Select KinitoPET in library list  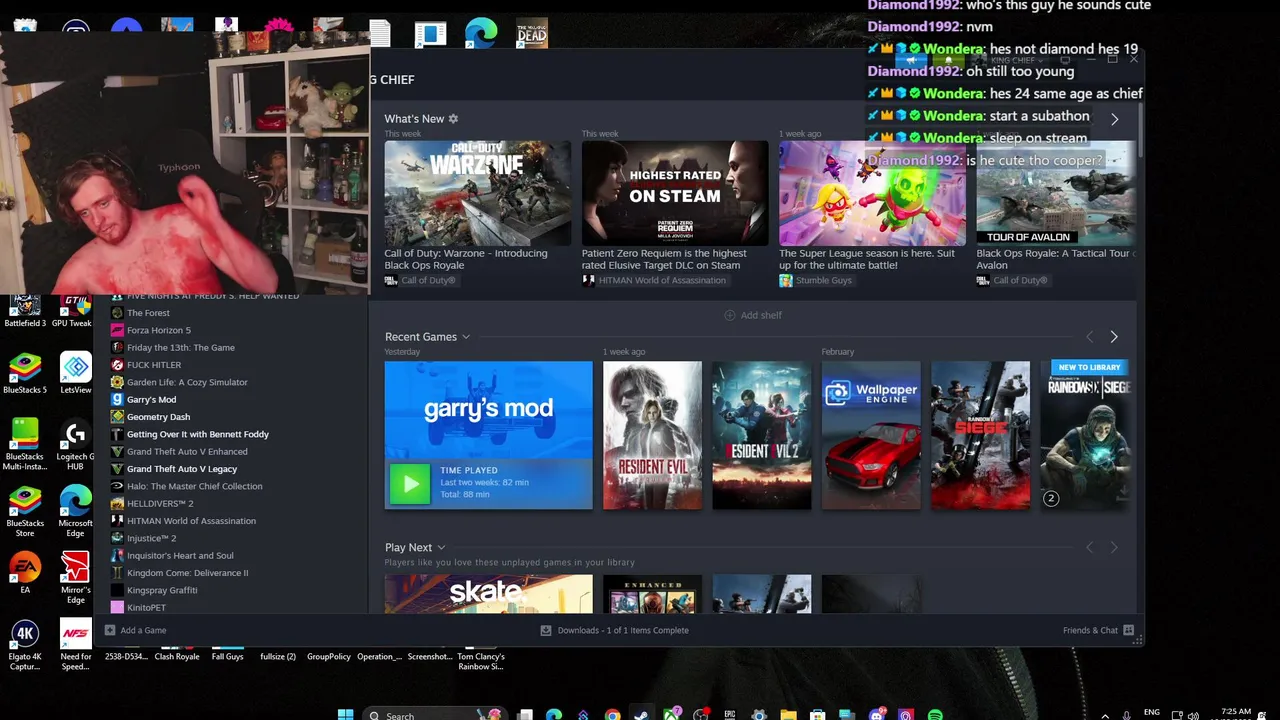tap(146, 607)
